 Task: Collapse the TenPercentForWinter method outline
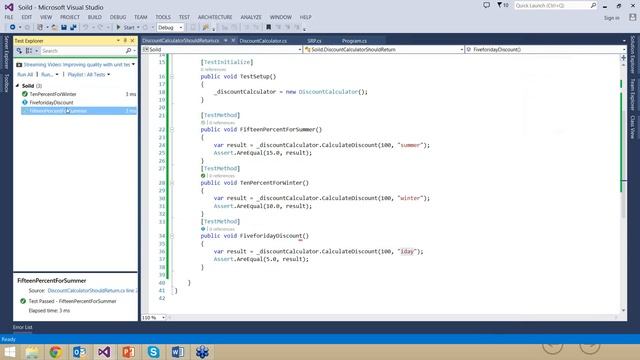pos(172,183)
